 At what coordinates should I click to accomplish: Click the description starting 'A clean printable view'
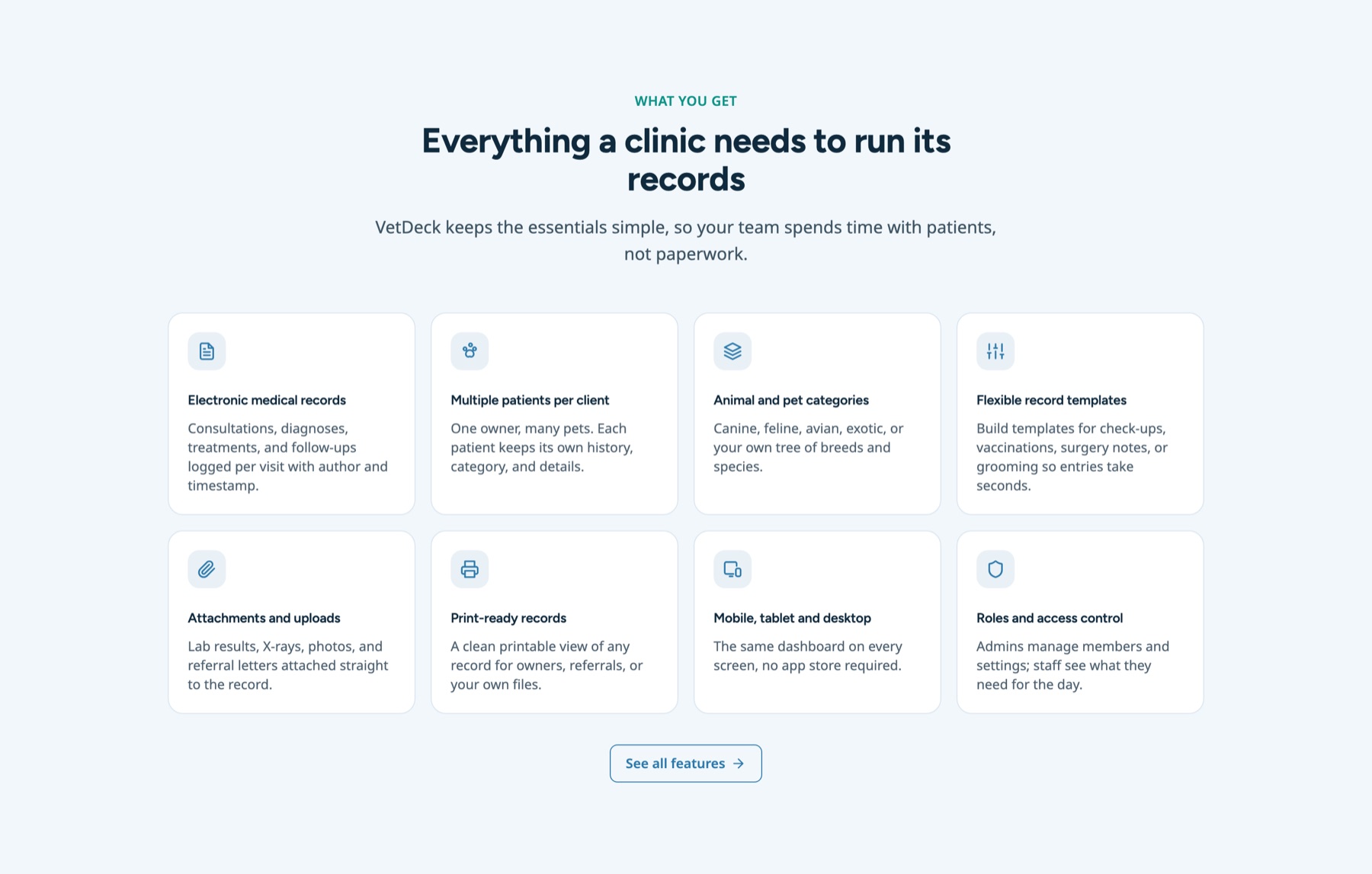coord(547,665)
